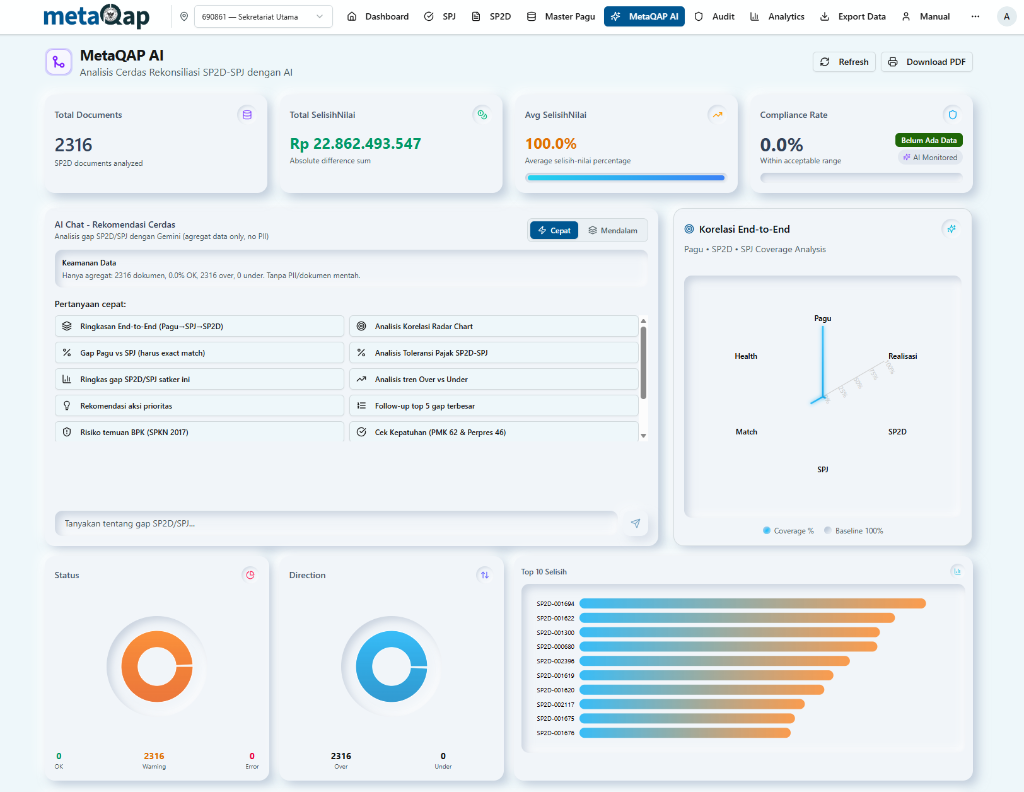
Task: Click the sort arrows icon on the Direction panel
Action: click(x=484, y=575)
